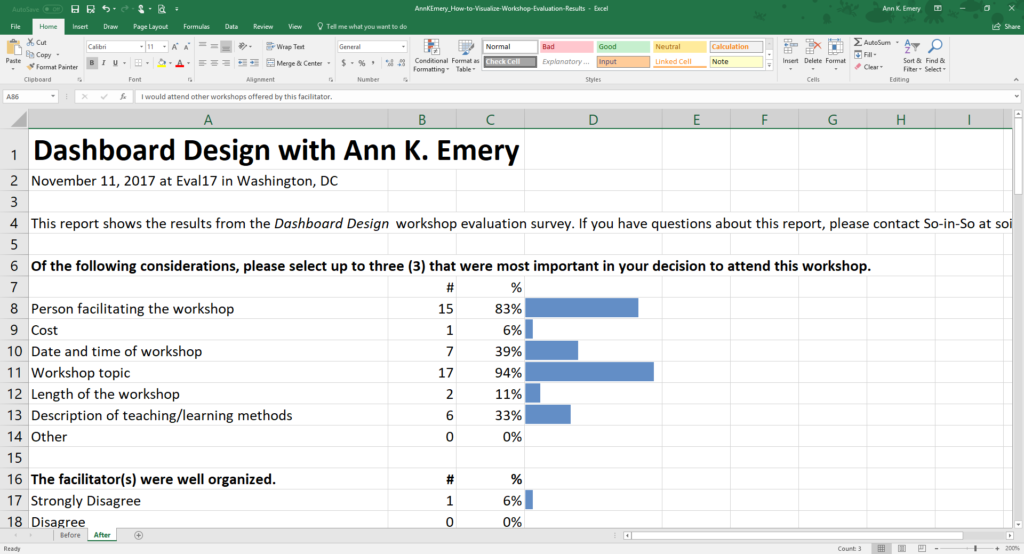
Task: Increase the cell indent
Action: point(254,63)
